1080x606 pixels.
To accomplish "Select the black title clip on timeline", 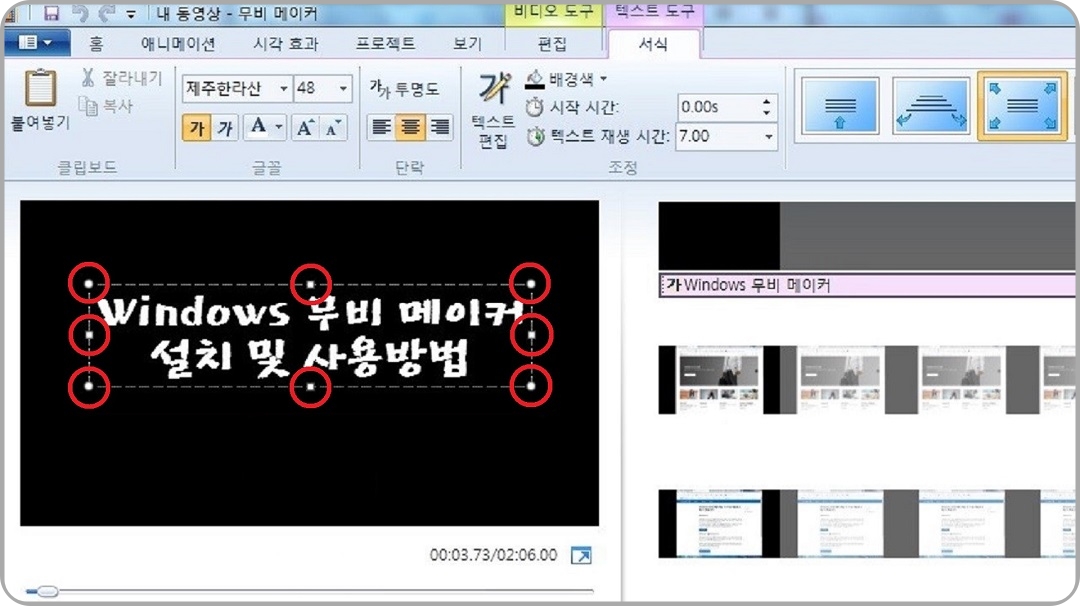I will point(719,236).
